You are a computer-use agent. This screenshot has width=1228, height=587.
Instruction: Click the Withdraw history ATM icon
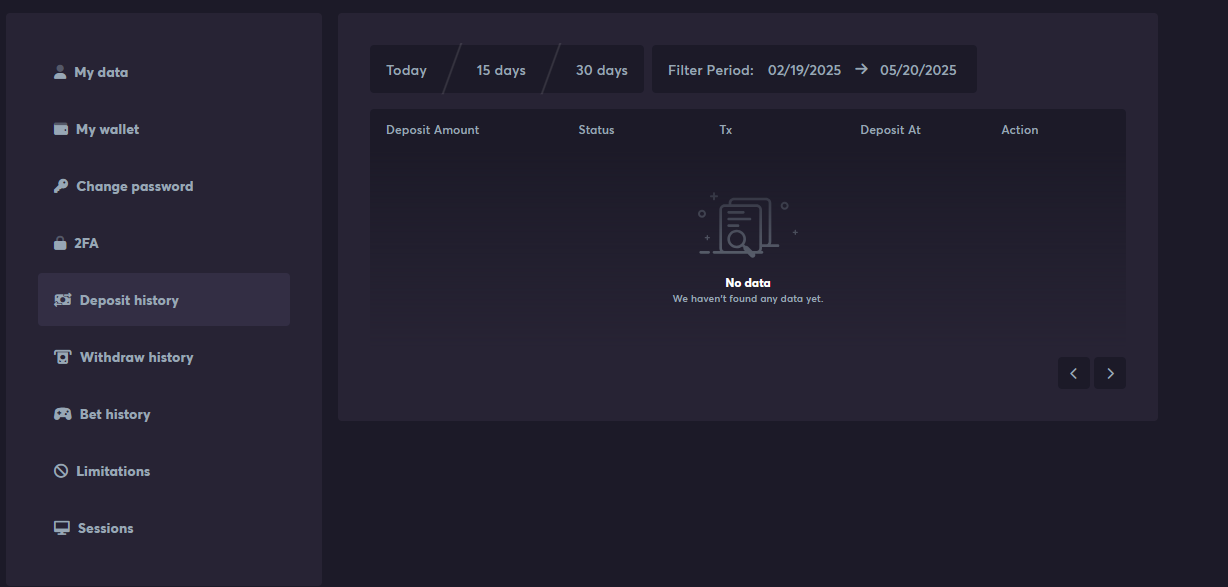pyautogui.click(x=63, y=357)
